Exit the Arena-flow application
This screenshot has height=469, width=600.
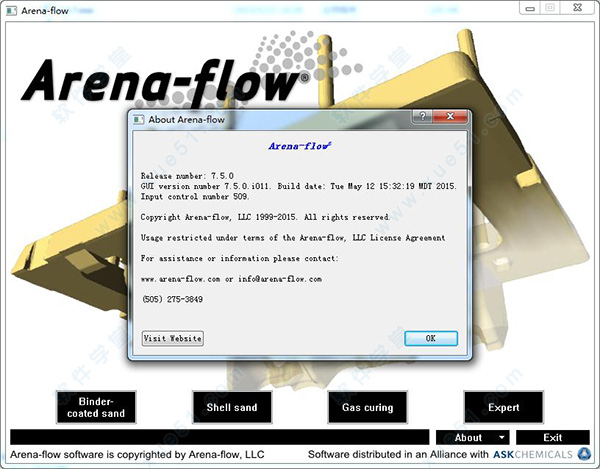pyautogui.click(x=553, y=437)
